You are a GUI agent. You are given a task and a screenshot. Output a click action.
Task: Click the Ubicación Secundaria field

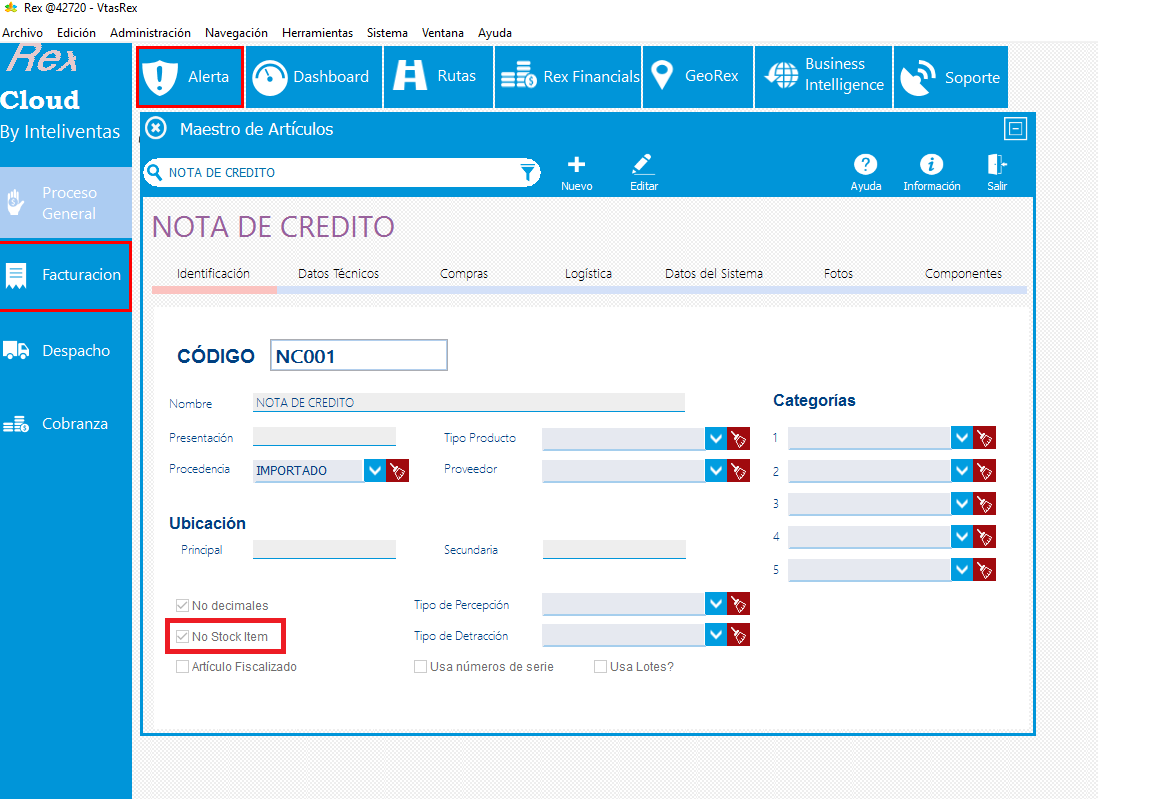point(614,549)
